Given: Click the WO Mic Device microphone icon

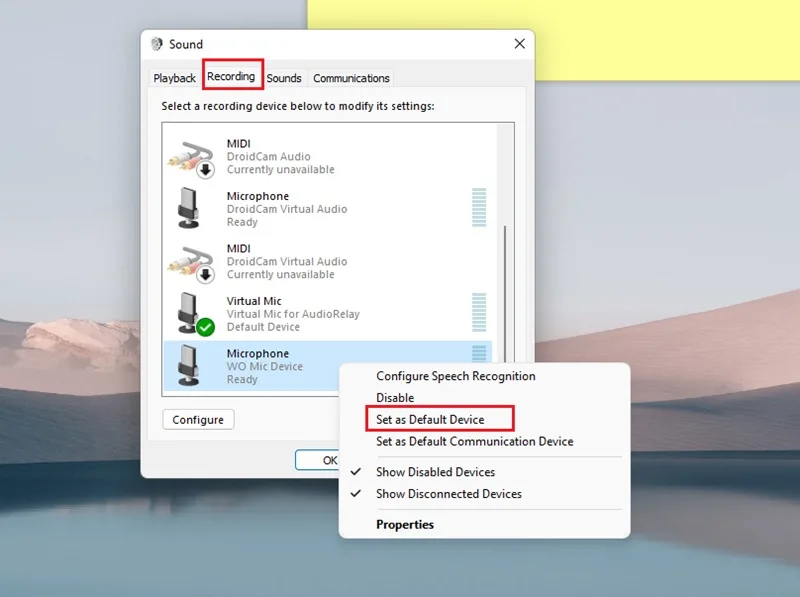Looking at the screenshot, I should [x=188, y=365].
